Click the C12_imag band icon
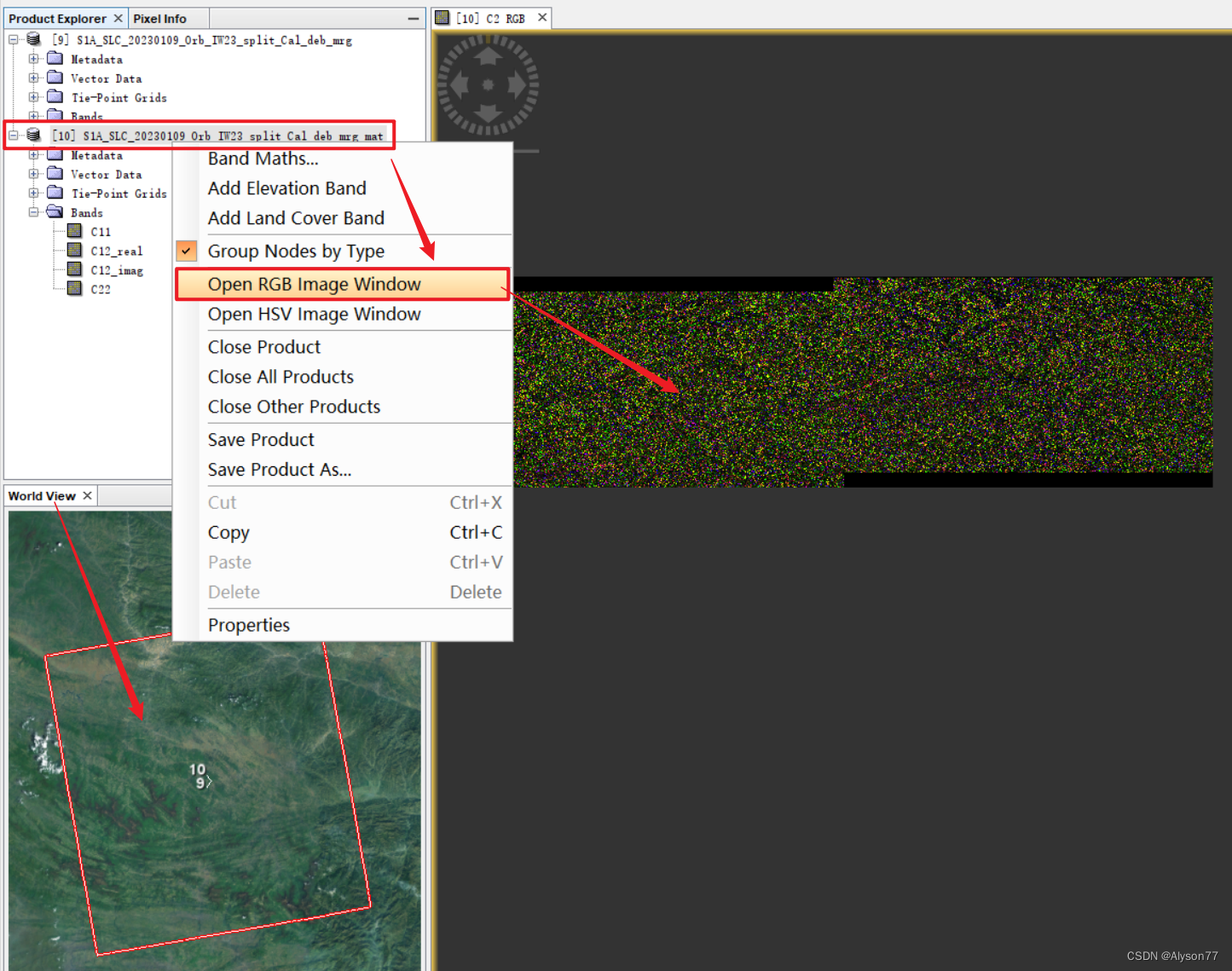The height and width of the screenshot is (971, 1232). (x=75, y=269)
